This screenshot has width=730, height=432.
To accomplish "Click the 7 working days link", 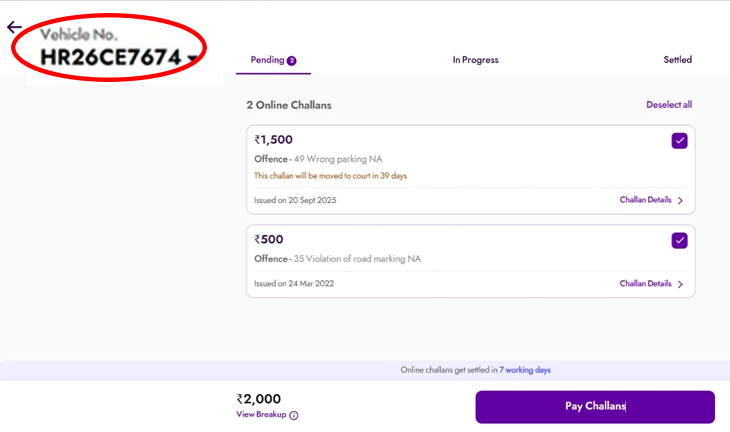I will (x=525, y=370).
